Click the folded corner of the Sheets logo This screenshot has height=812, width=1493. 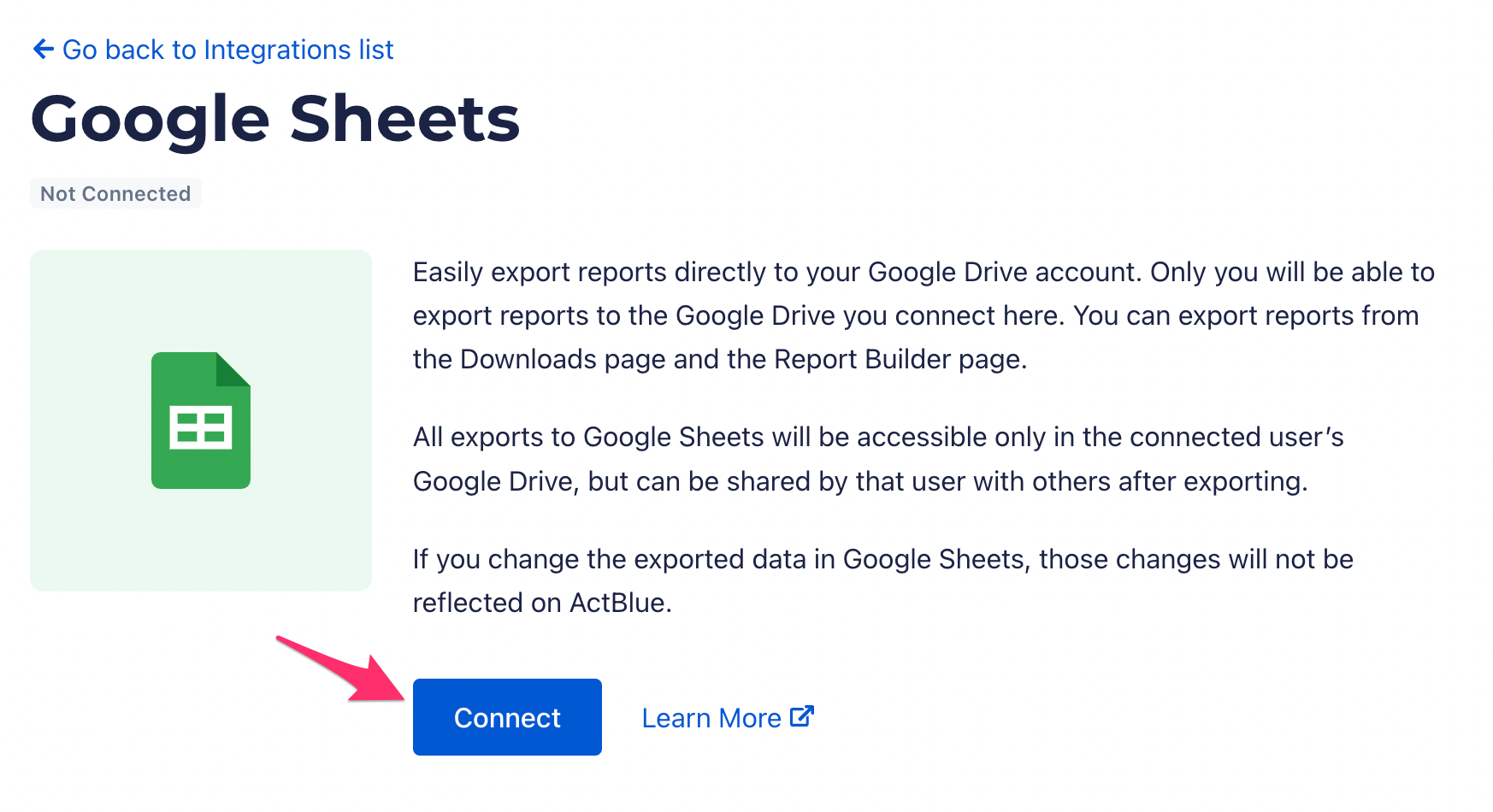pyautogui.click(x=233, y=369)
